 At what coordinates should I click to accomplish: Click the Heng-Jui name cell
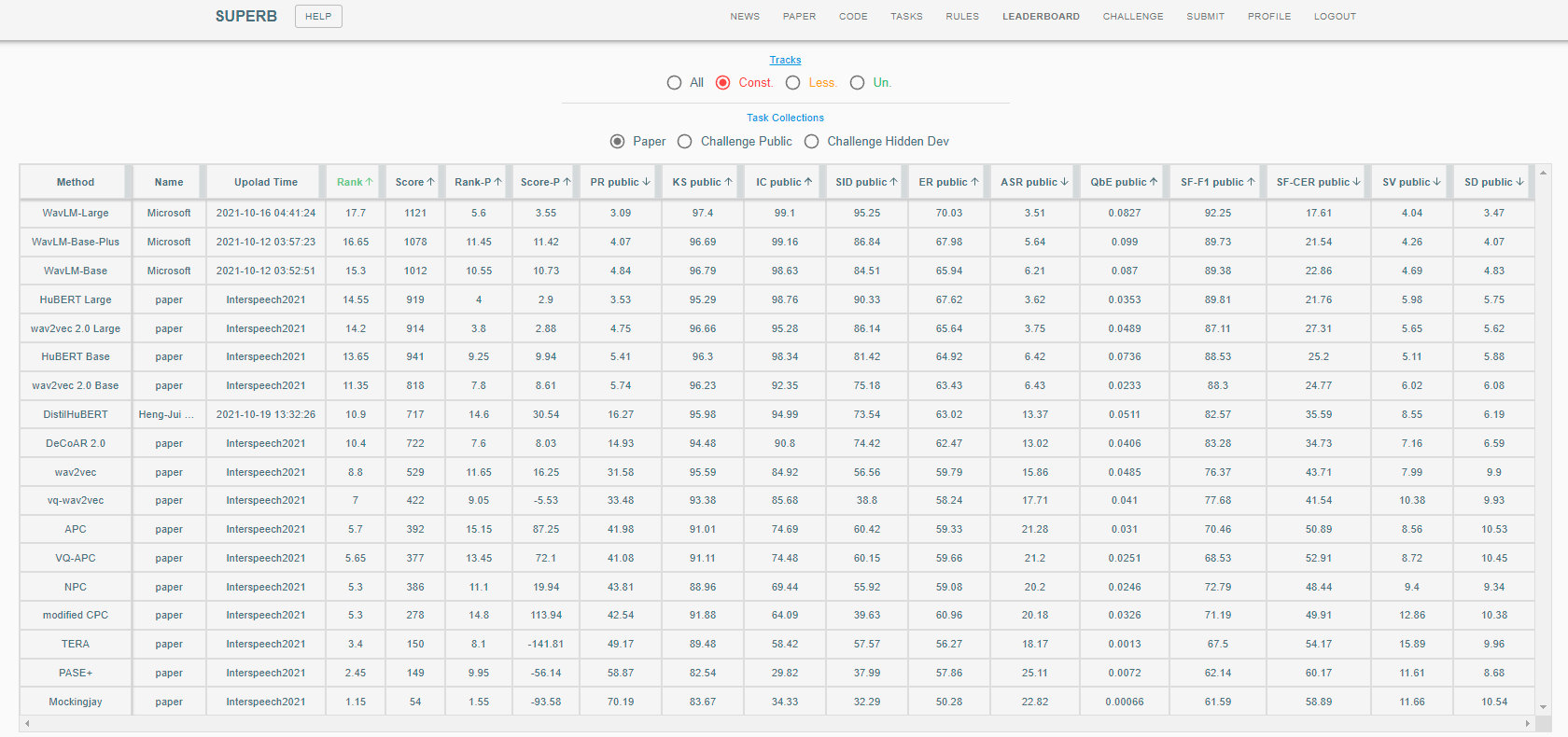(169, 414)
